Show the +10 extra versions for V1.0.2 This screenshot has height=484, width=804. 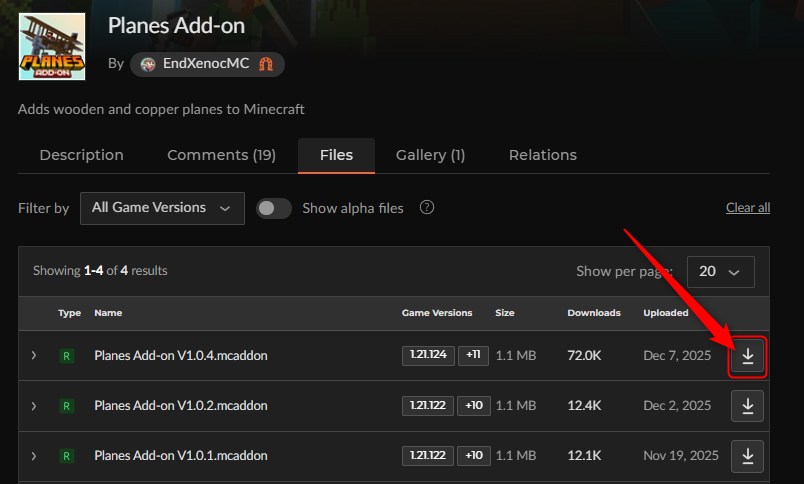[473, 406]
